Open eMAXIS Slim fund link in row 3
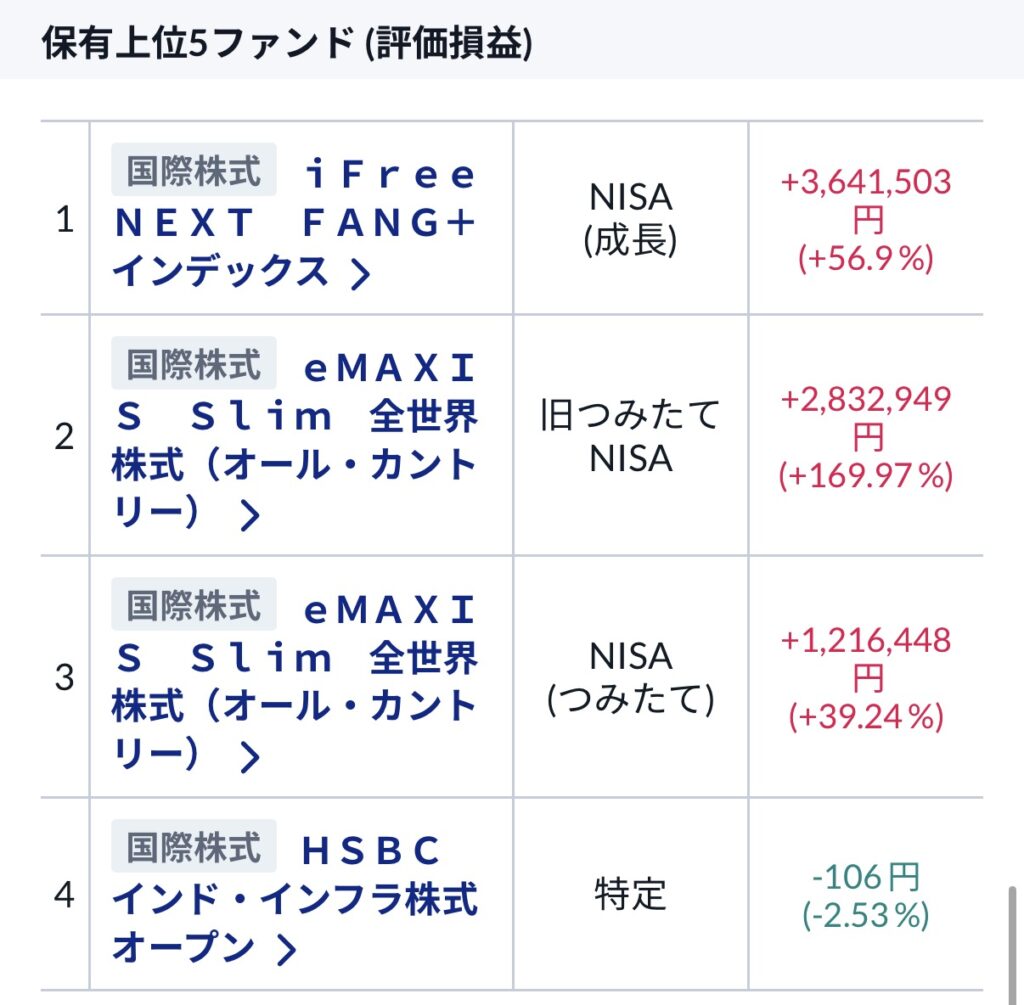This screenshot has height=1005, width=1024. [295, 682]
